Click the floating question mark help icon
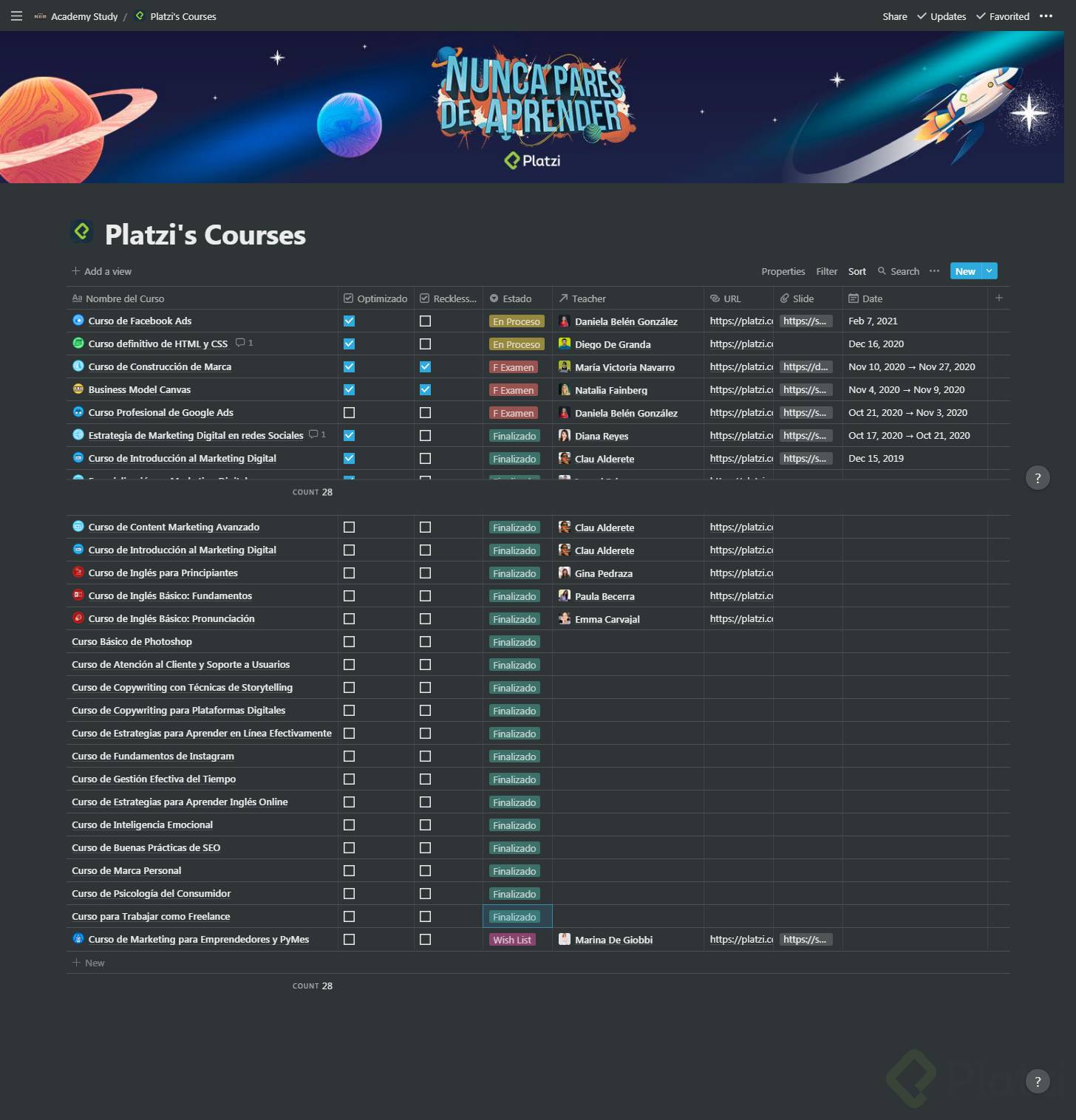This screenshot has width=1076, height=1120. point(1038,478)
